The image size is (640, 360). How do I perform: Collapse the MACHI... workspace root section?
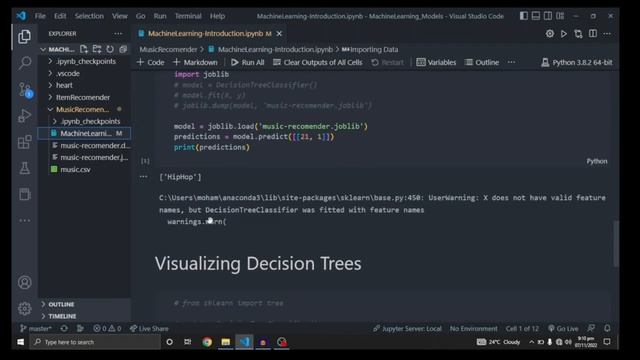pyautogui.click(x=57, y=49)
